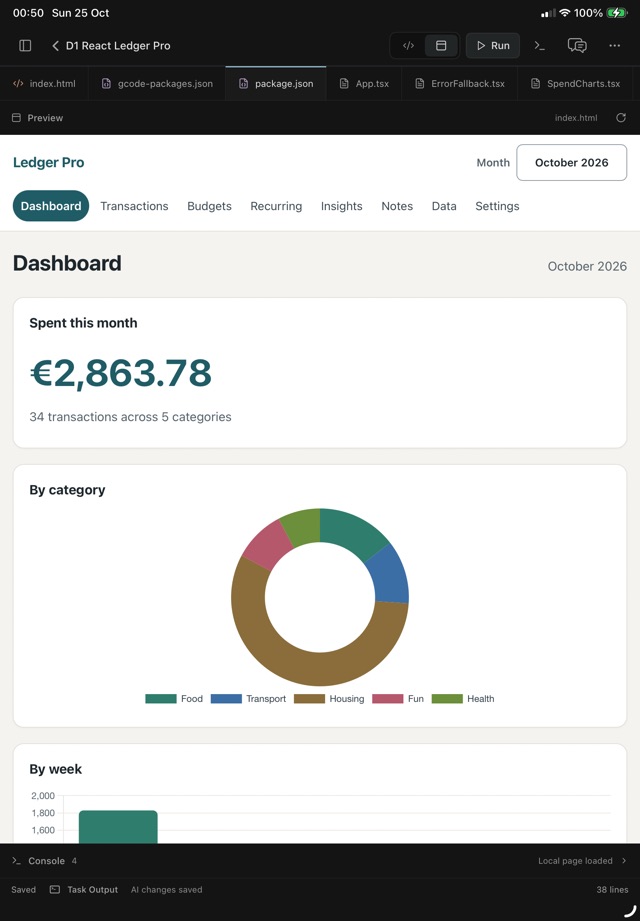Open the October 2026 month picker
Viewport: 640px width, 921px height.
pyautogui.click(x=571, y=163)
